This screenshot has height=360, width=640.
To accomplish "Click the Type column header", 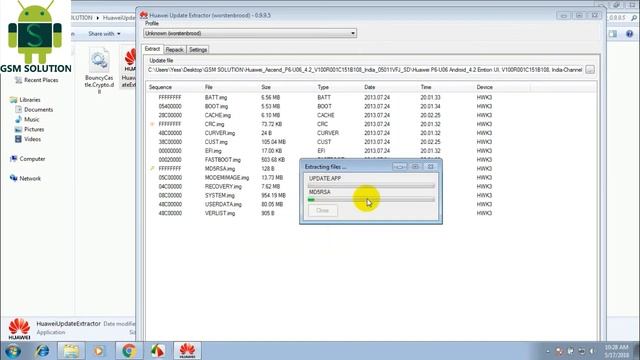I will 323,87.
